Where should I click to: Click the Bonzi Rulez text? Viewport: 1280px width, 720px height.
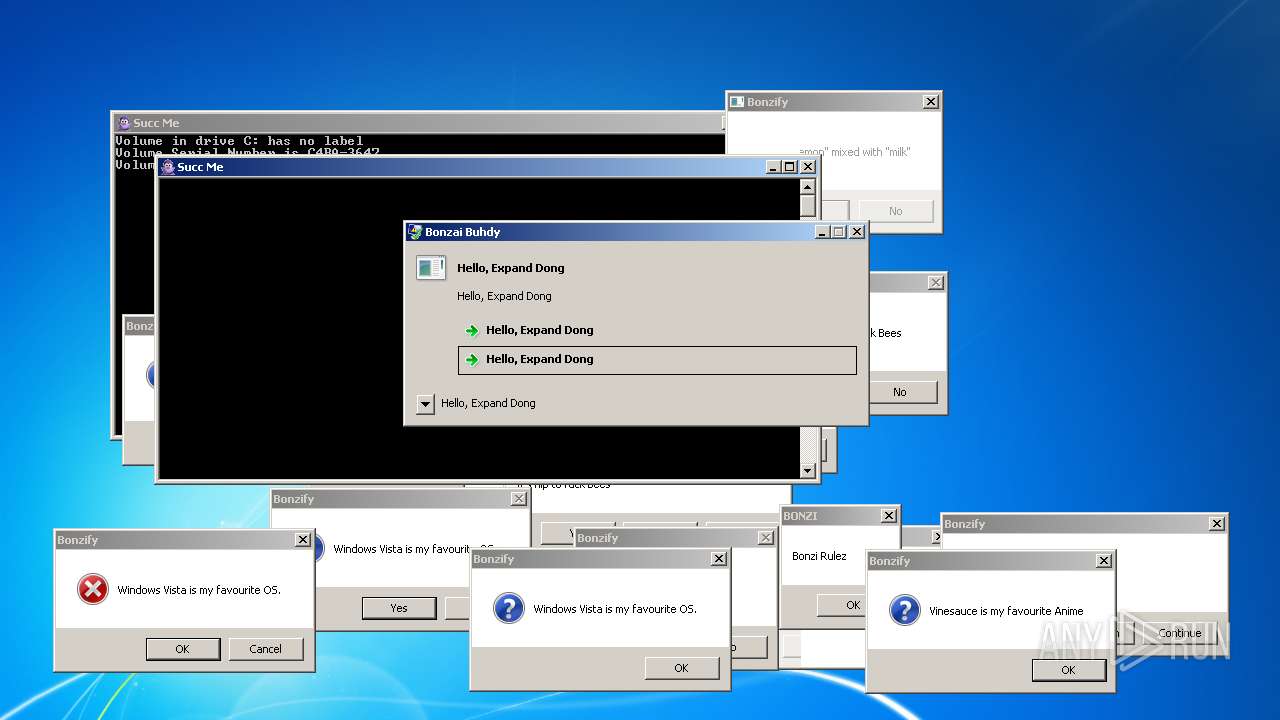point(819,556)
